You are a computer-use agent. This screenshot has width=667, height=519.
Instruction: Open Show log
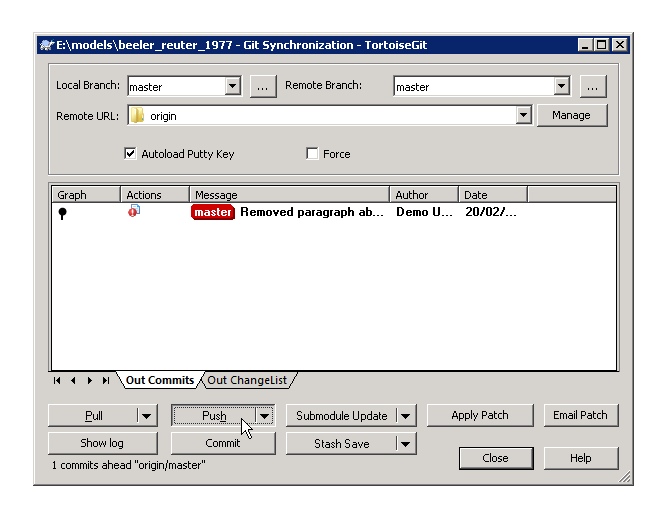(103, 443)
